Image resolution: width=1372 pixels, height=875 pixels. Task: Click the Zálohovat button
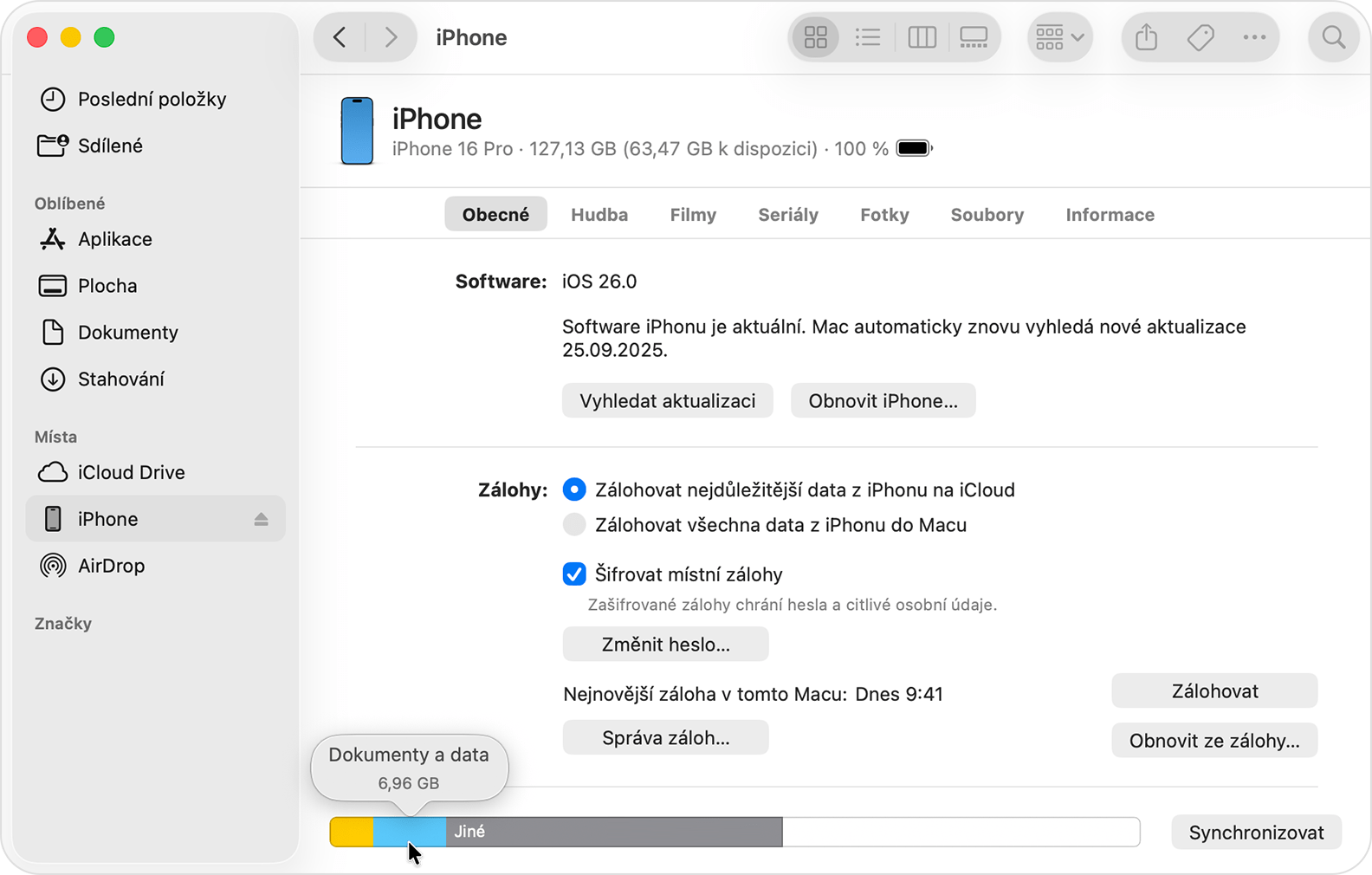pyautogui.click(x=1214, y=691)
